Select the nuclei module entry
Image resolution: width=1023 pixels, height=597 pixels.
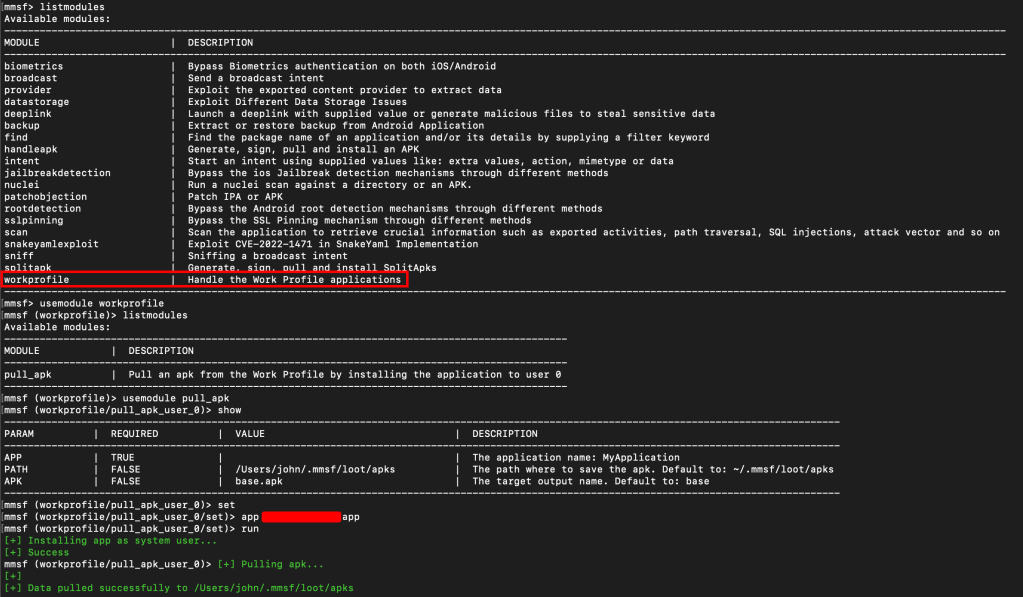[23, 185]
